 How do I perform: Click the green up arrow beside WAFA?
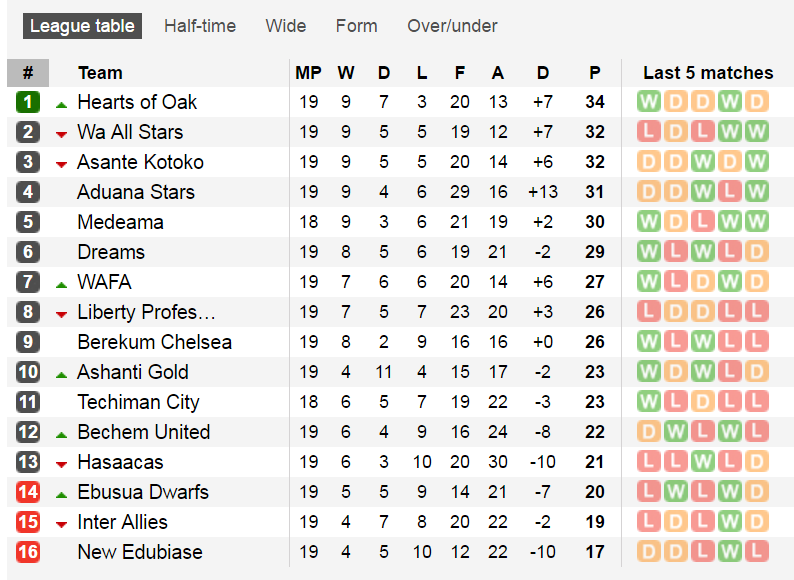point(61,283)
